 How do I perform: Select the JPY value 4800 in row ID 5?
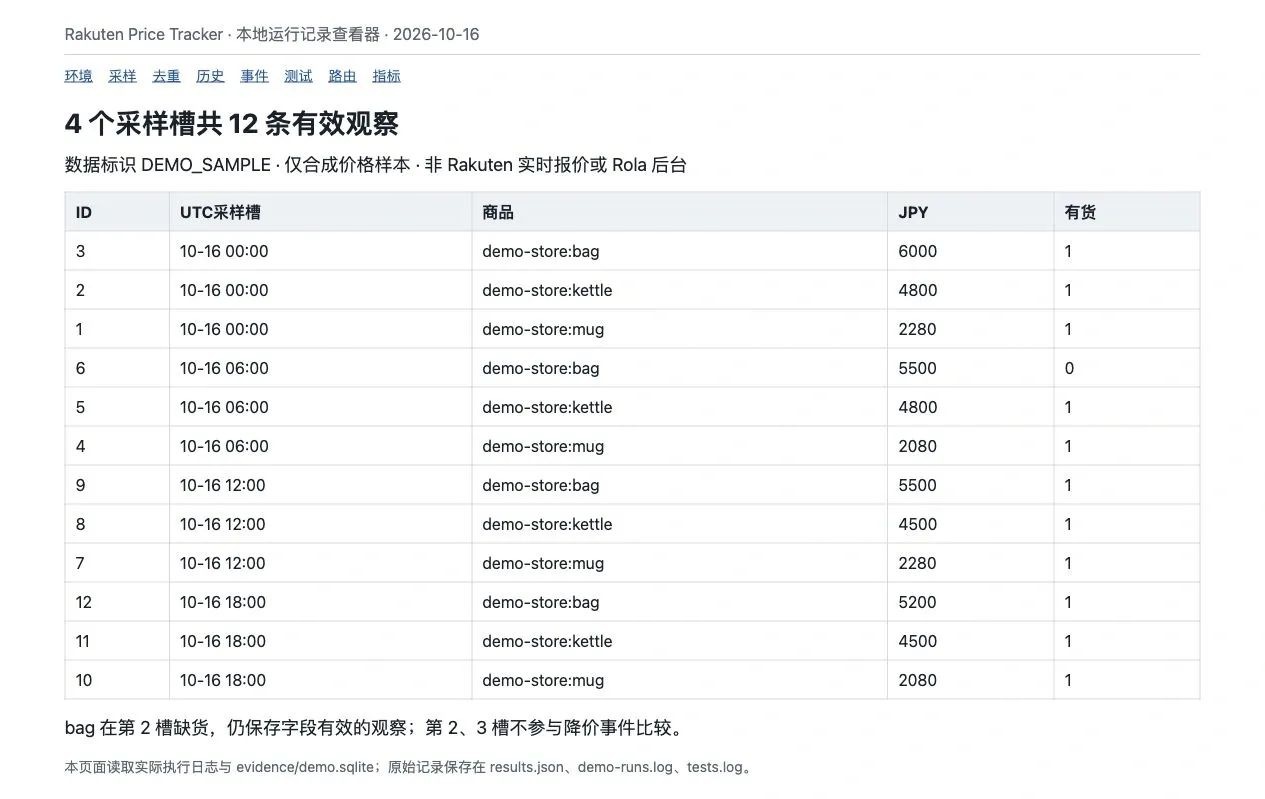pyautogui.click(x=918, y=407)
